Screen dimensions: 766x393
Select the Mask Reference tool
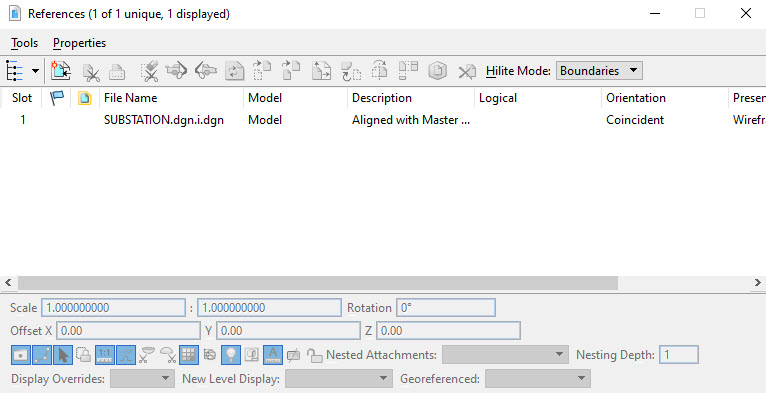pos(117,71)
